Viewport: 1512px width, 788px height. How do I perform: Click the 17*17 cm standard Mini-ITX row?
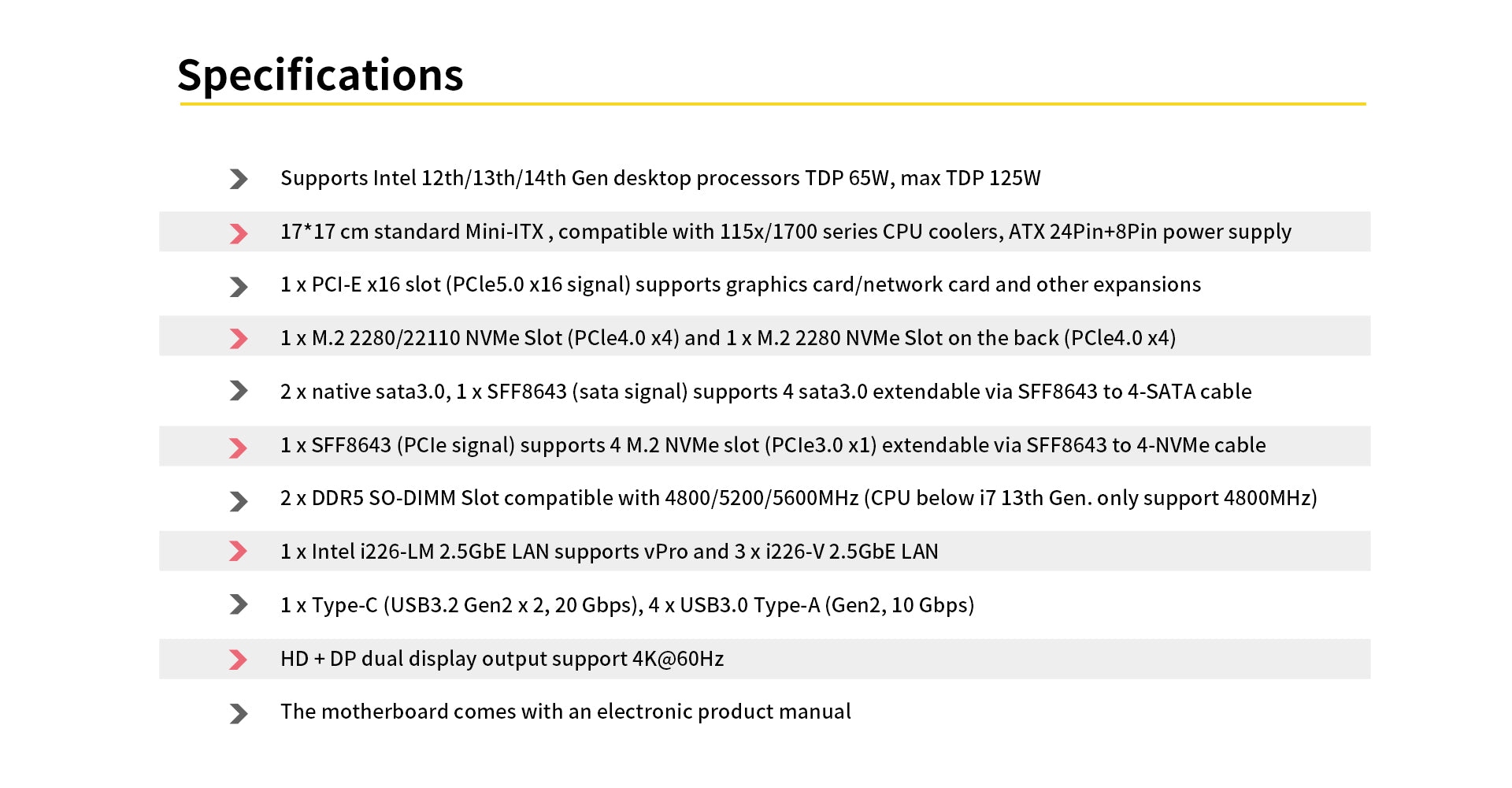[785, 232]
